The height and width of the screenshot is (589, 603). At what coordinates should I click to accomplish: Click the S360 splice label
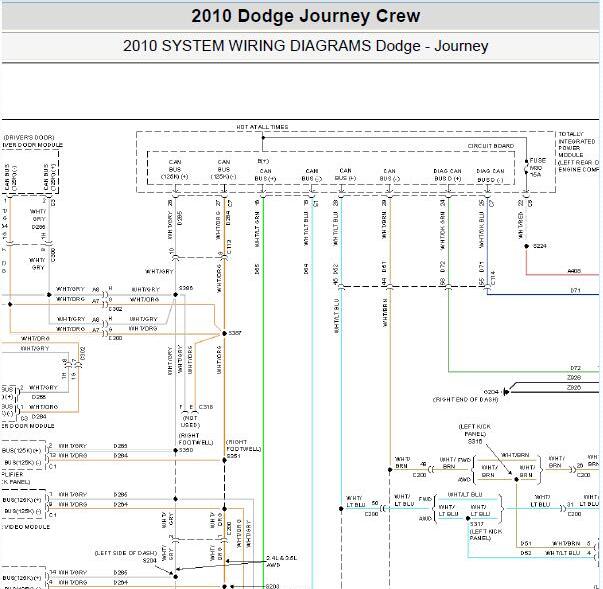pyautogui.click(x=186, y=449)
